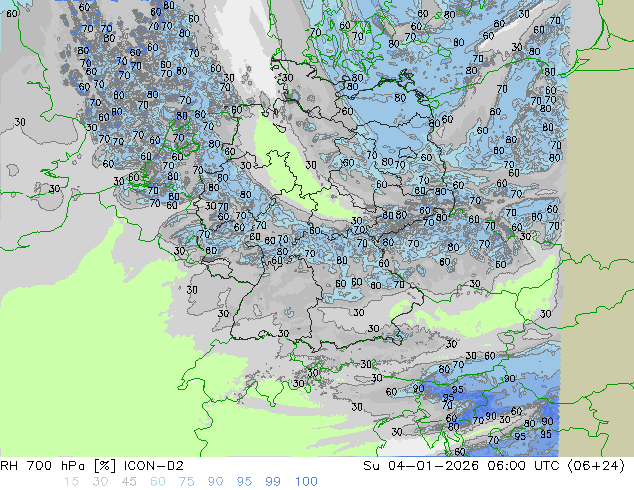634x490 pixels.
Task: Click the '06:00 UTC' time label
Action: point(525,466)
